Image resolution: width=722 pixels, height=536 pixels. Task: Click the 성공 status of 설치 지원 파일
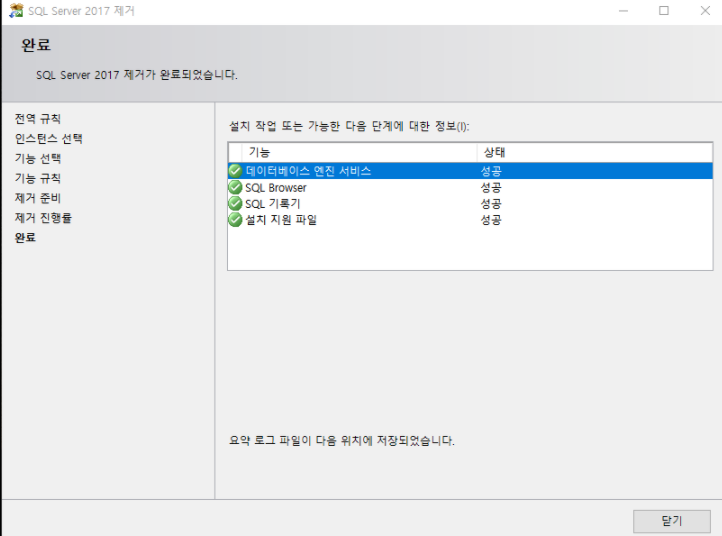point(491,220)
